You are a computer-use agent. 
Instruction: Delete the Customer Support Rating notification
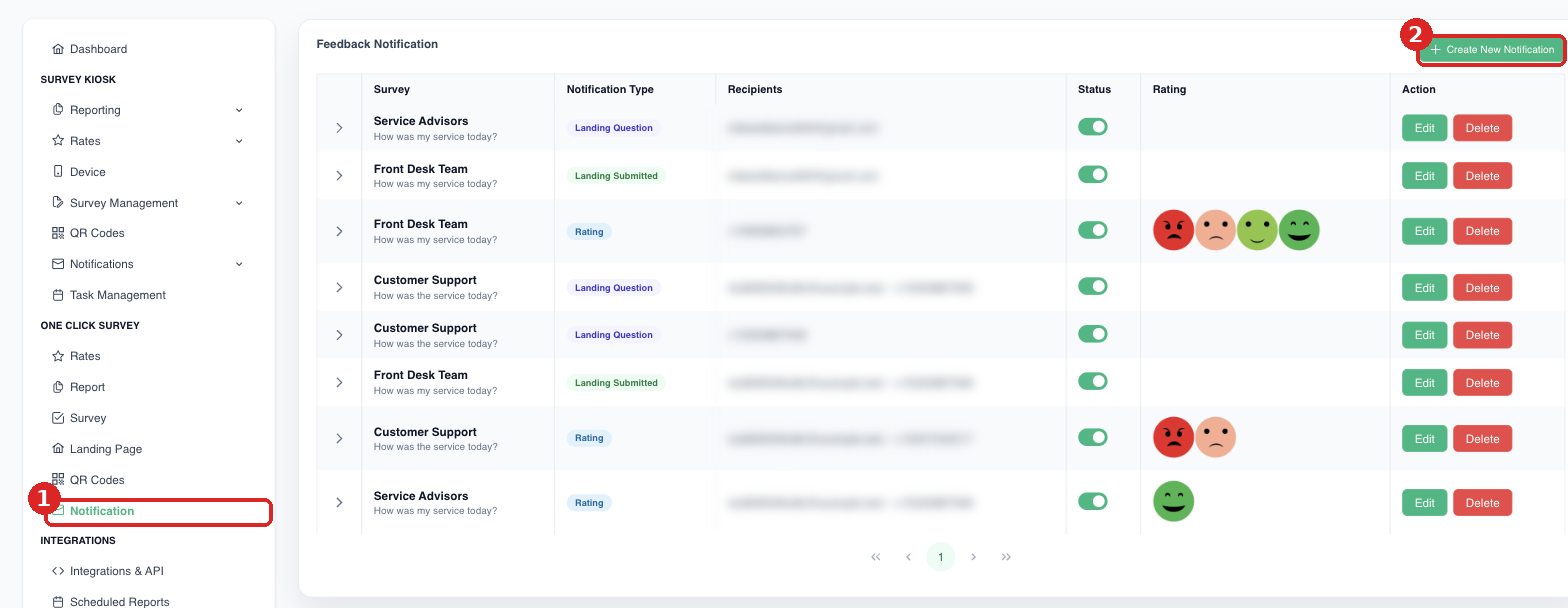coord(1482,438)
